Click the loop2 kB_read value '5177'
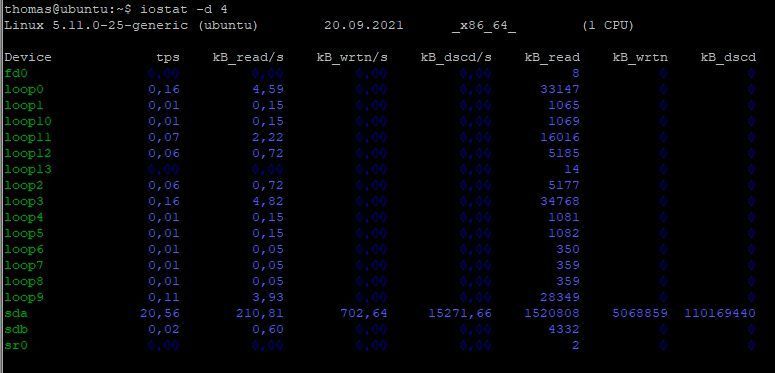Viewport: 775px width, 373px height. pyautogui.click(x=564, y=186)
